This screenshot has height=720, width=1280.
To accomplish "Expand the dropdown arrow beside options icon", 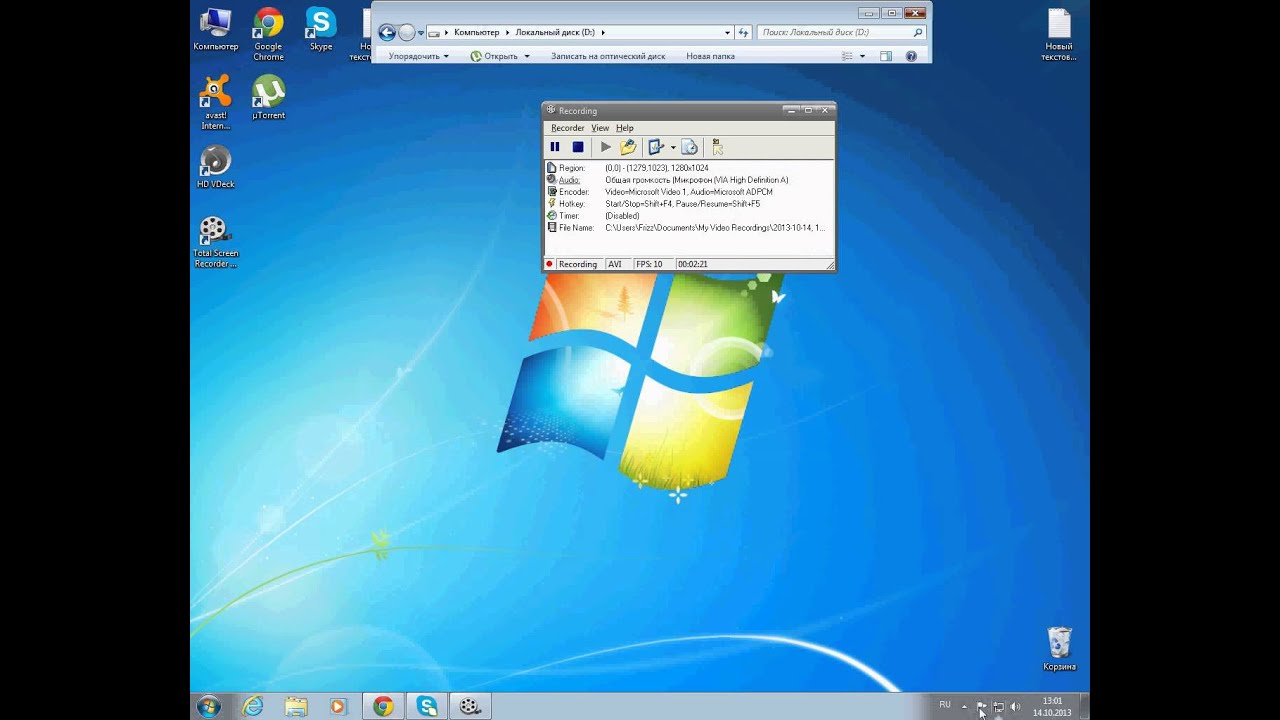I will coord(673,148).
